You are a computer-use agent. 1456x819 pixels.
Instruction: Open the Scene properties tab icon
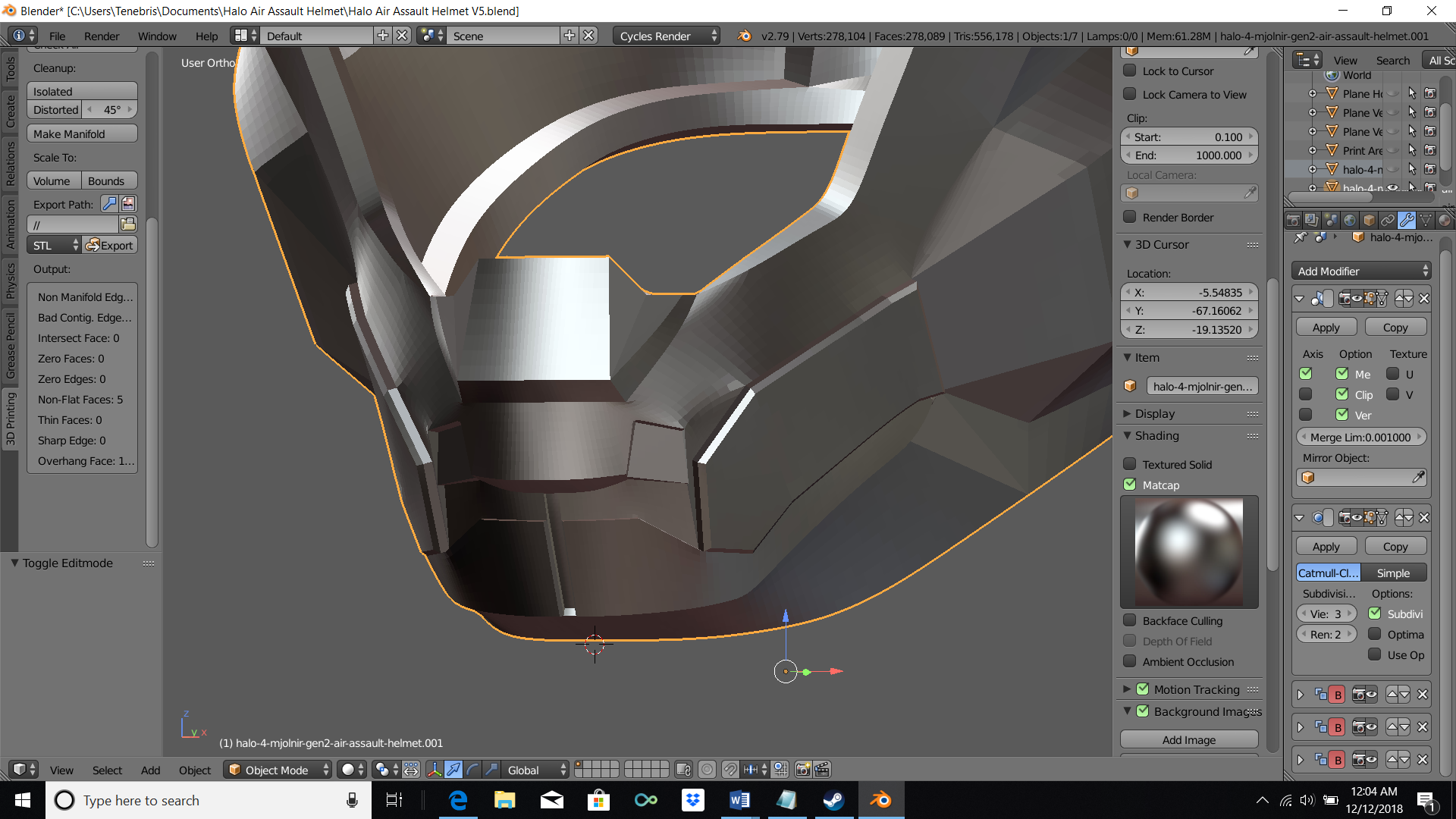(x=1331, y=220)
